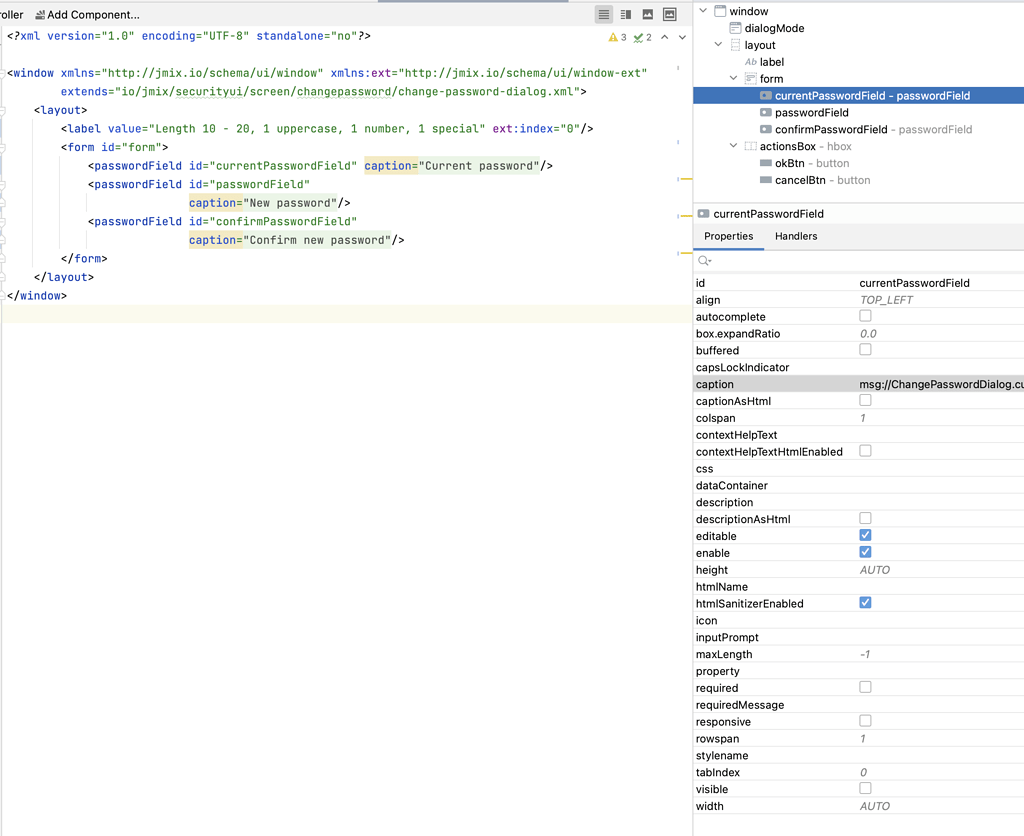
Task: Navigate to previous problem with up arrow icon
Action: (665, 37)
